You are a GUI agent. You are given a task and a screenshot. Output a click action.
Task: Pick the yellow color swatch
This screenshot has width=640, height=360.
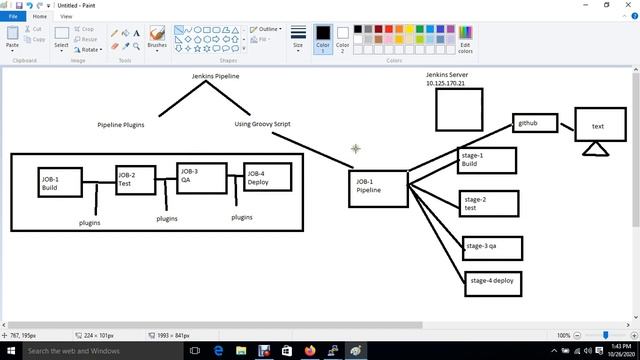[x=409, y=29]
